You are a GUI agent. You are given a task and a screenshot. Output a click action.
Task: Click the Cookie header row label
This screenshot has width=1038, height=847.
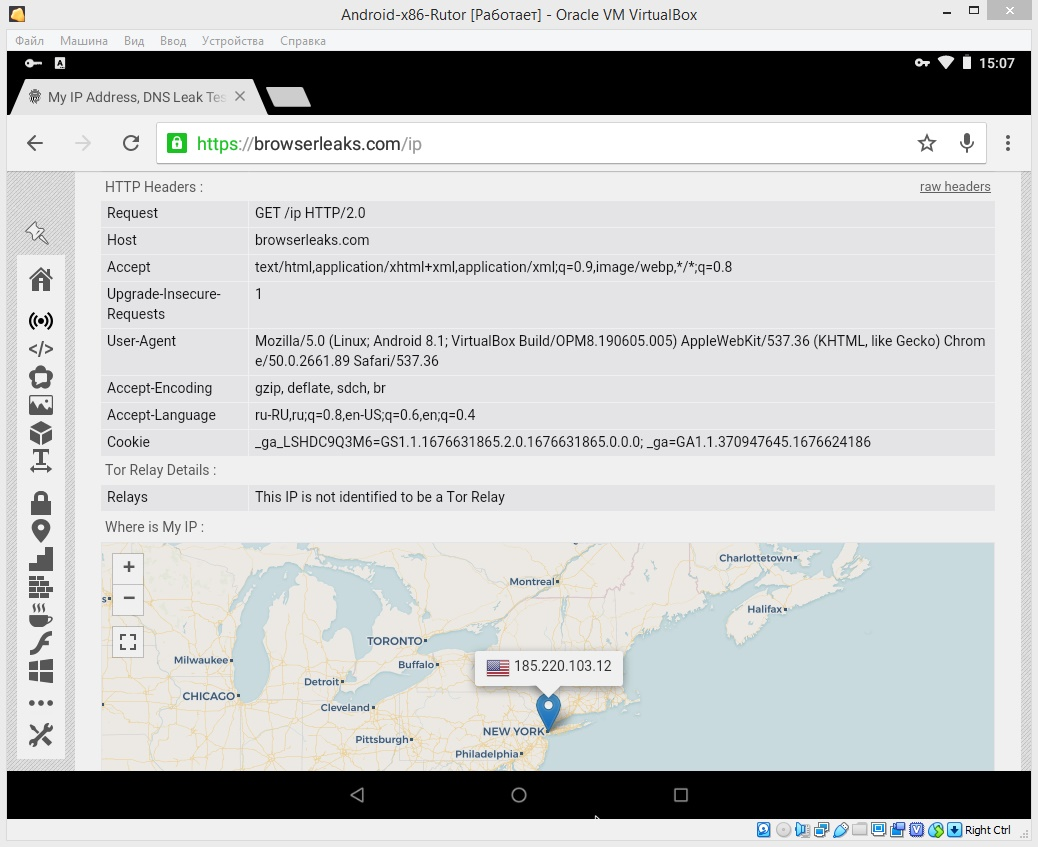pyautogui.click(x=128, y=442)
